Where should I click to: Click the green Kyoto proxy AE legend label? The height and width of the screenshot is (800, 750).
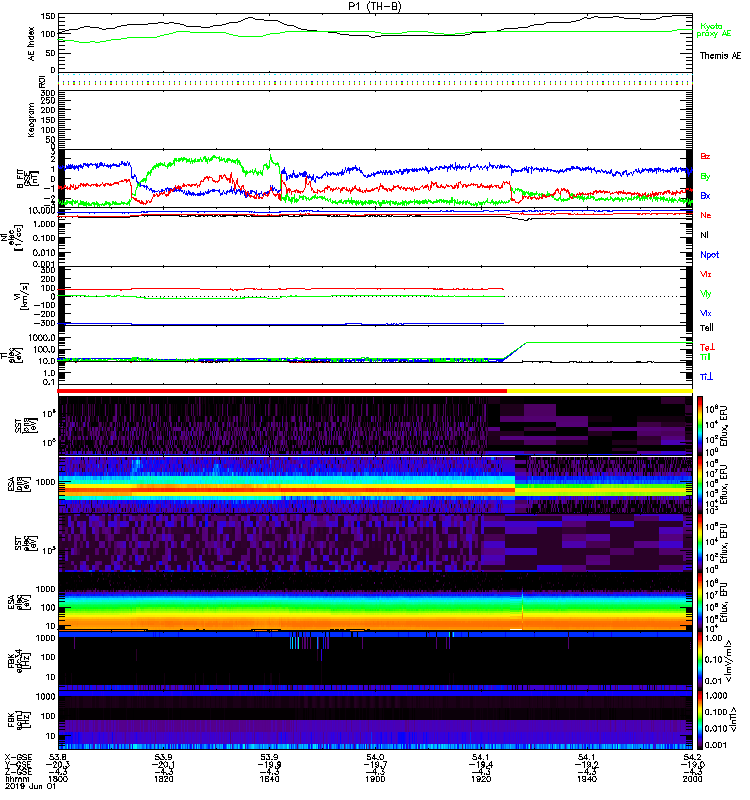pyautogui.click(x=714, y=30)
